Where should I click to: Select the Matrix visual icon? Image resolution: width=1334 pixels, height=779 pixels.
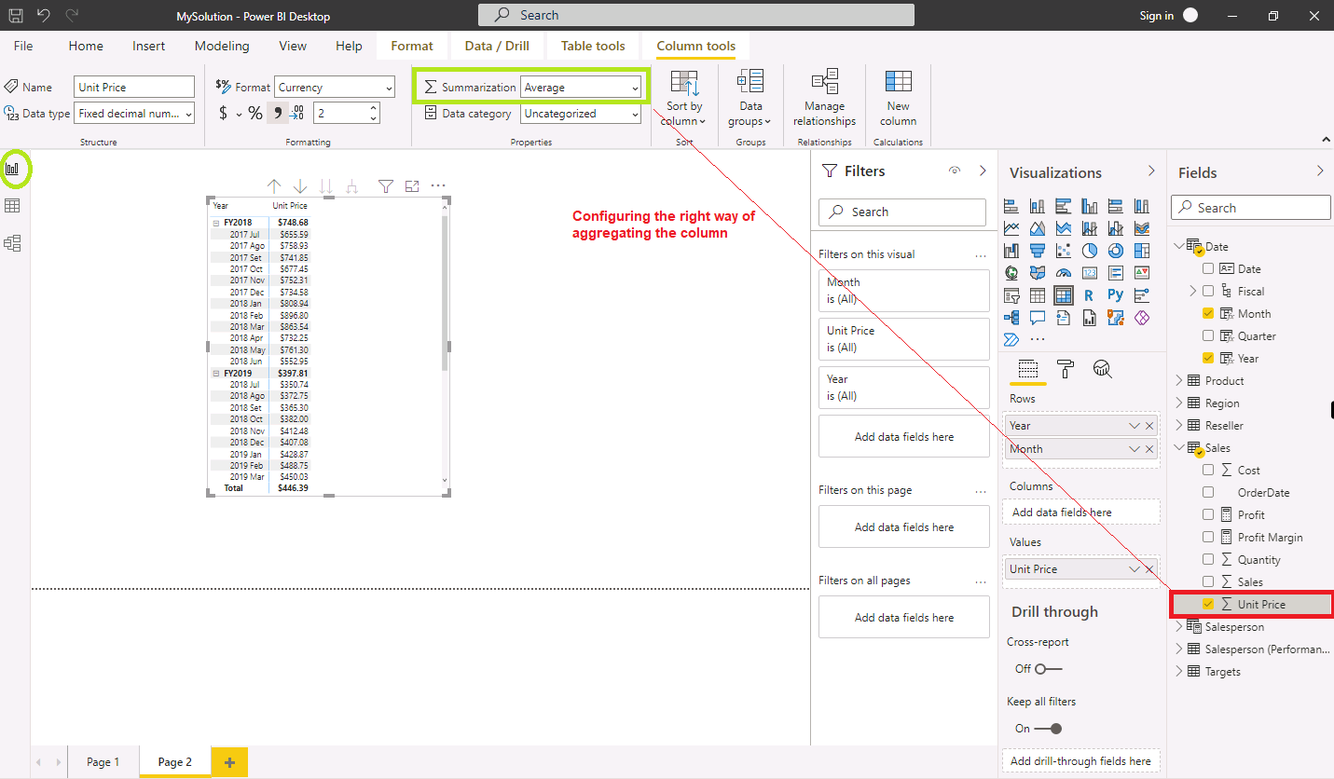pyautogui.click(x=1064, y=295)
